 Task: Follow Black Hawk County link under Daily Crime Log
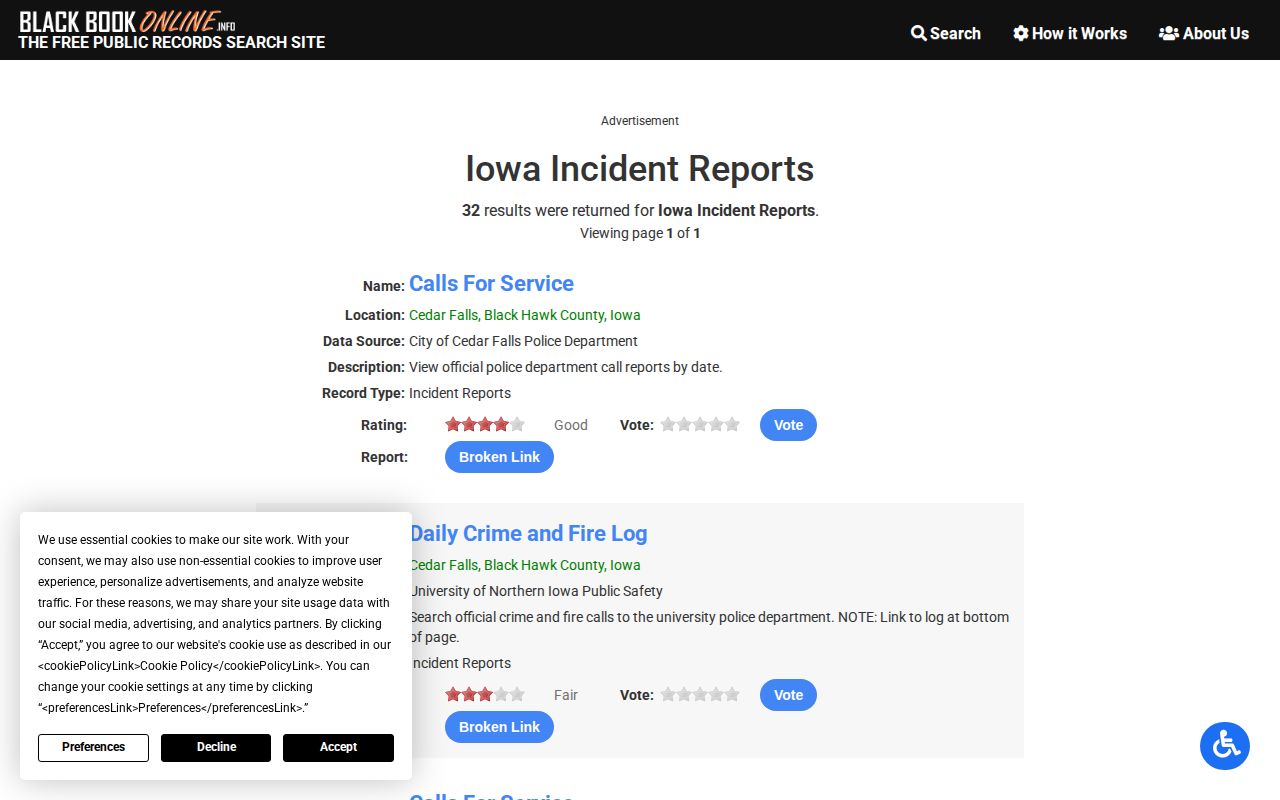tap(544, 565)
